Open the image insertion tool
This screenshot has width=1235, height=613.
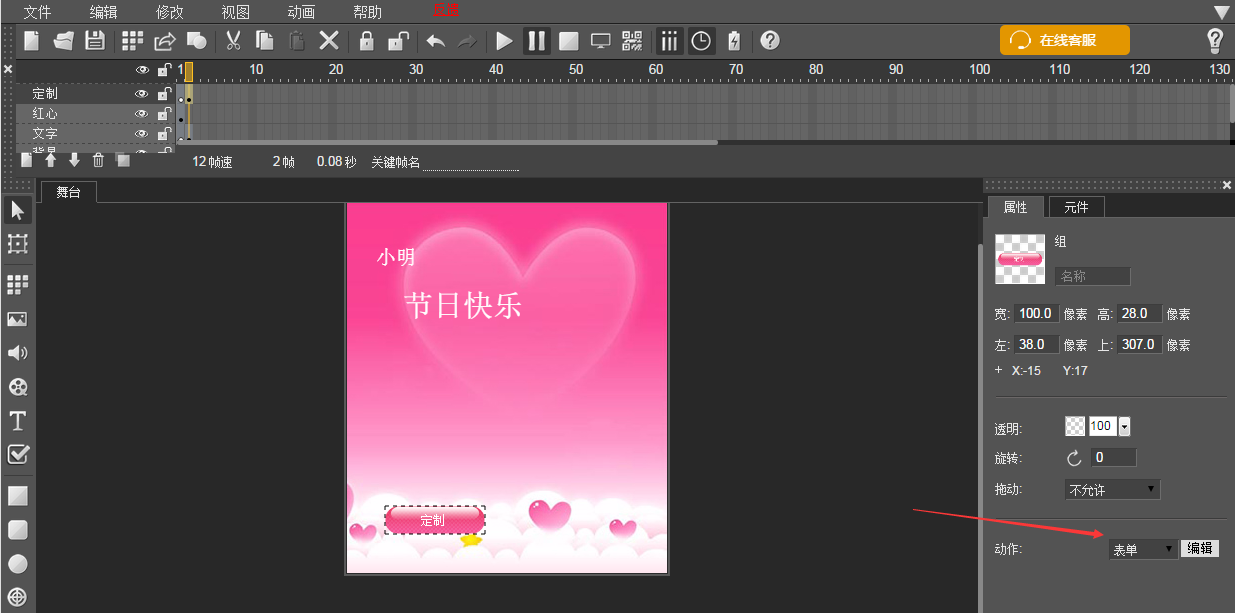pyautogui.click(x=17, y=318)
